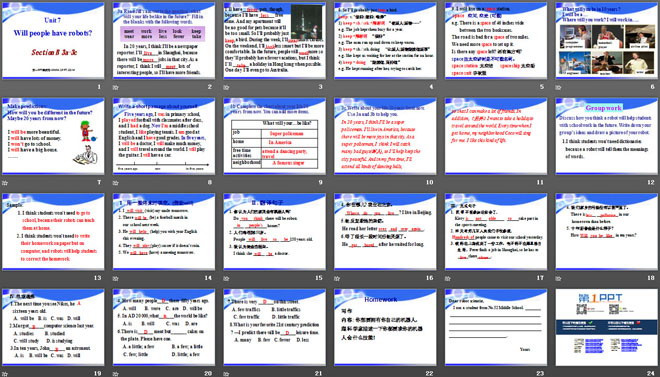The width and height of the screenshot is (660, 377).
Task: Click the animation star icon under slide 15
Action: click(x=226, y=278)
